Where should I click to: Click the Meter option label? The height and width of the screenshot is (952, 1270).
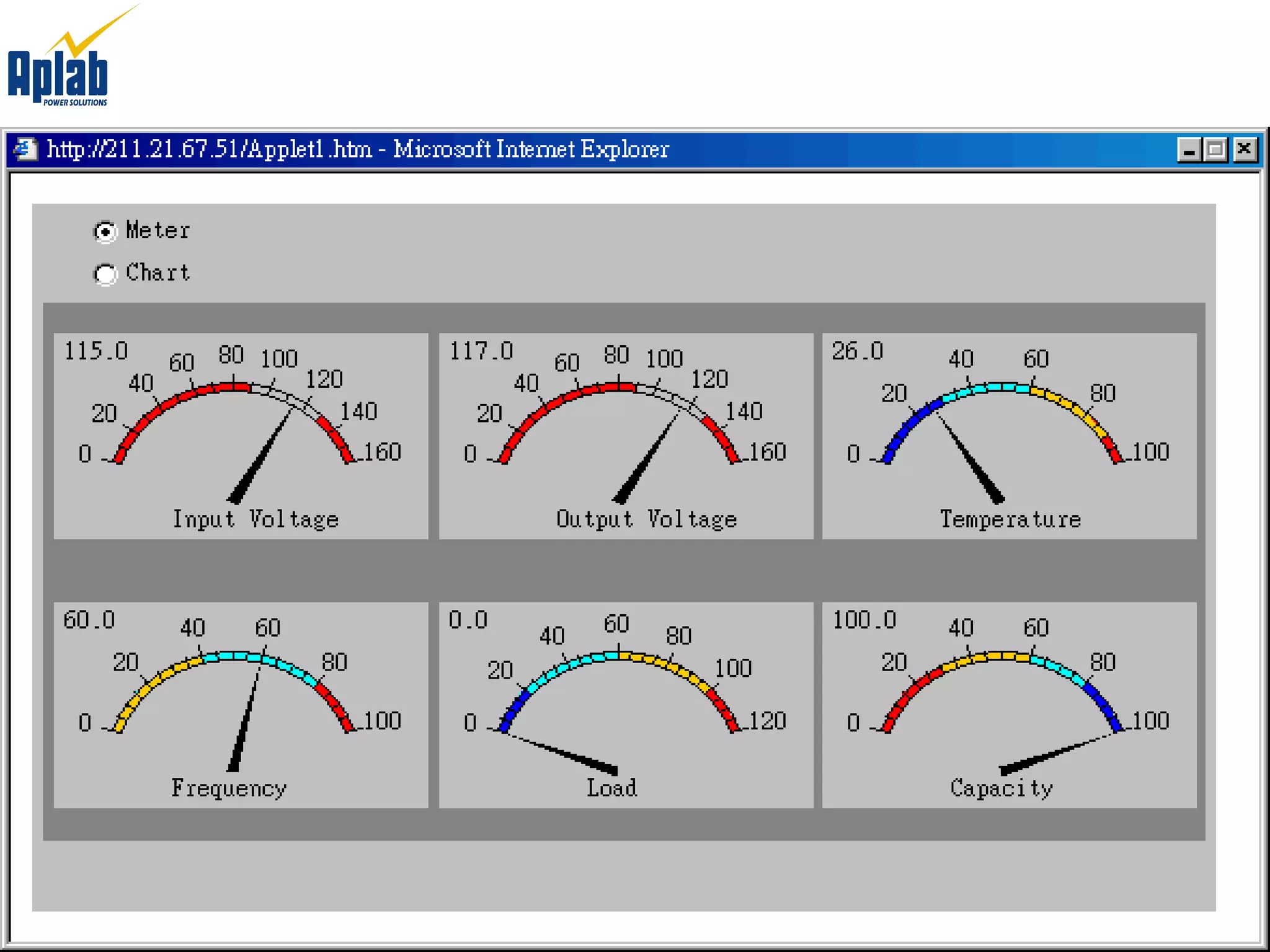click(158, 231)
